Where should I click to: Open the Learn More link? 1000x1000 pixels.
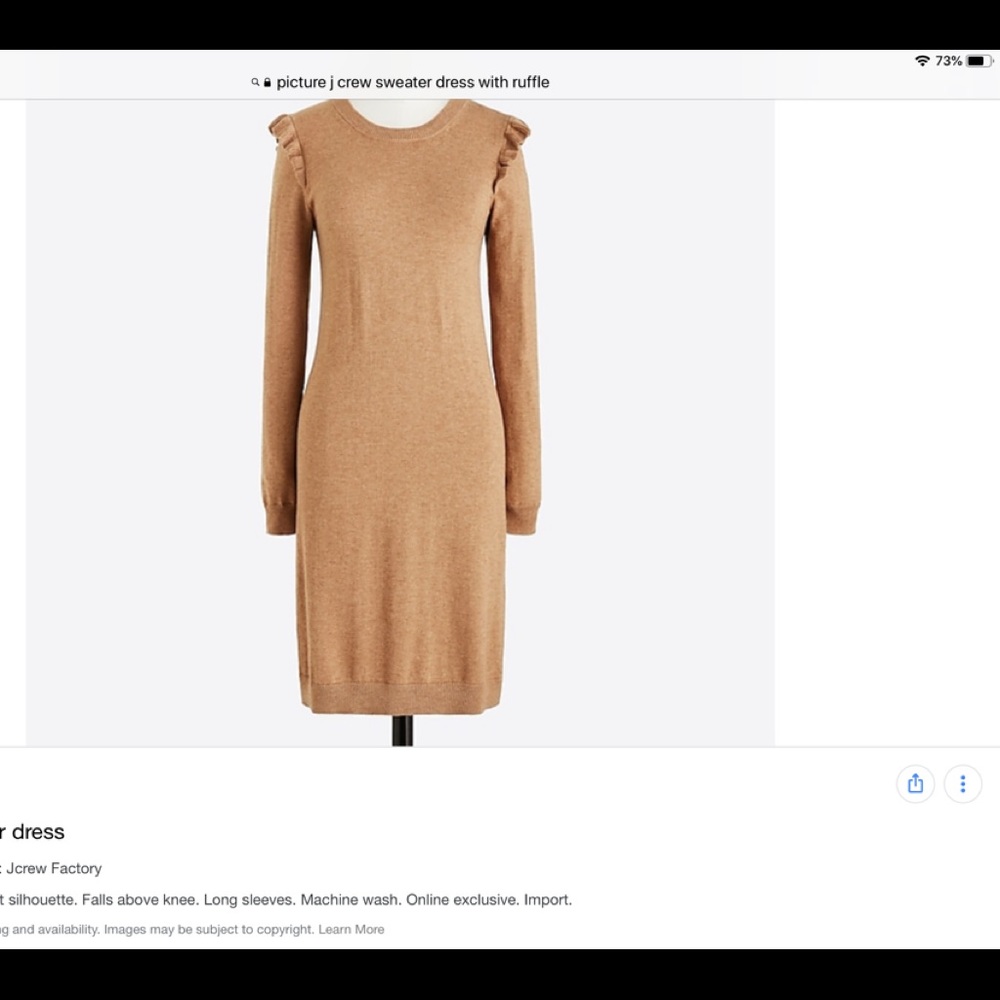(351, 929)
